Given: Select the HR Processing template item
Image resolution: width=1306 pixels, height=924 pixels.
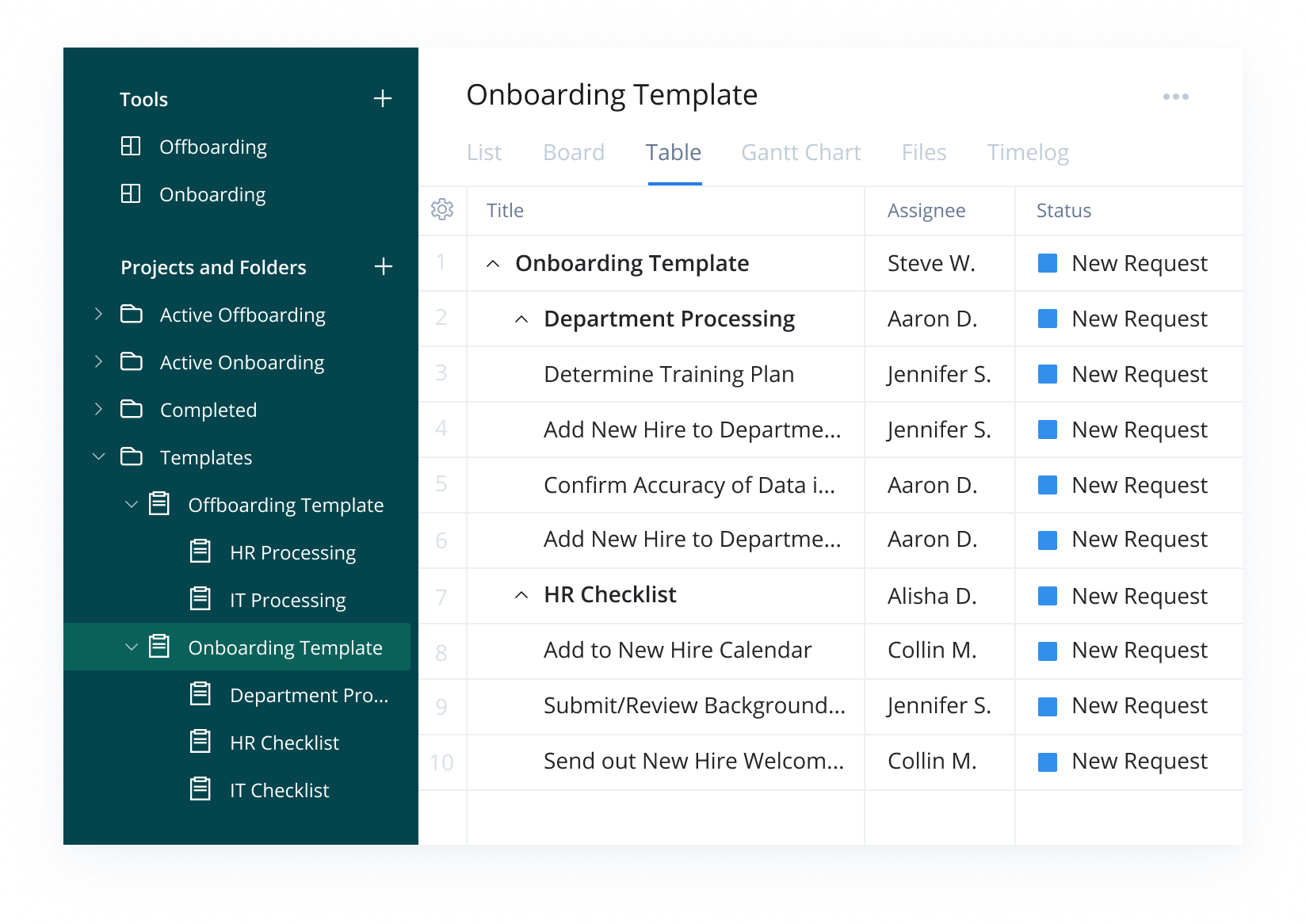Looking at the screenshot, I should click(x=292, y=552).
